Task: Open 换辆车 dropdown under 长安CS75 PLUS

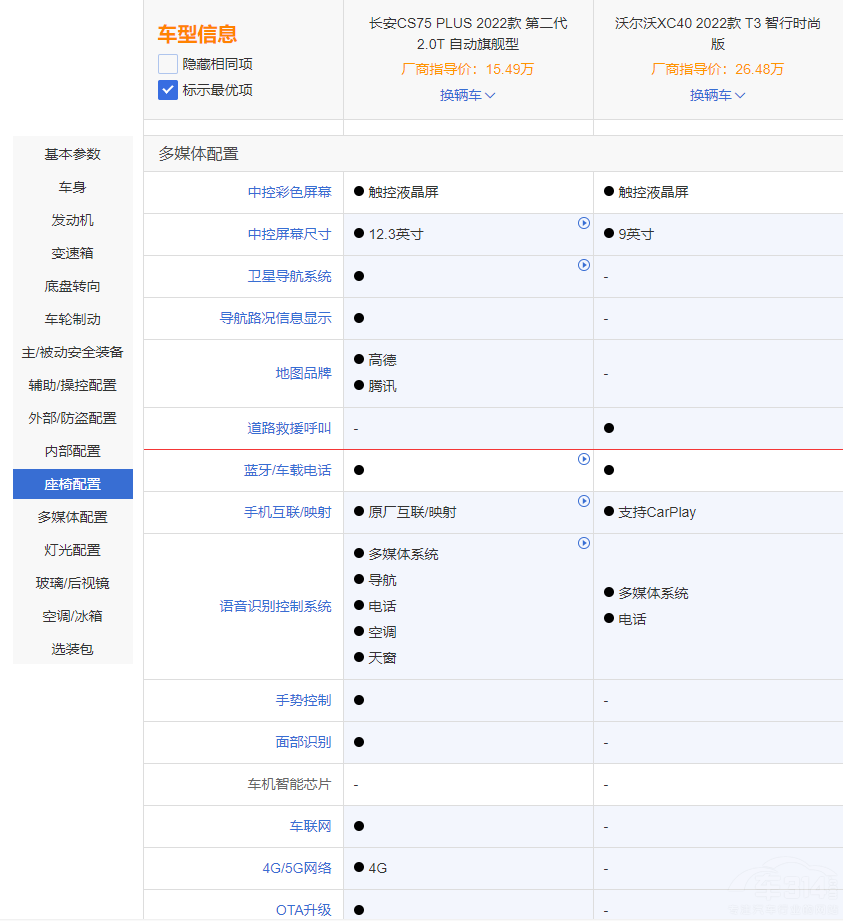Action: point(467,96)
